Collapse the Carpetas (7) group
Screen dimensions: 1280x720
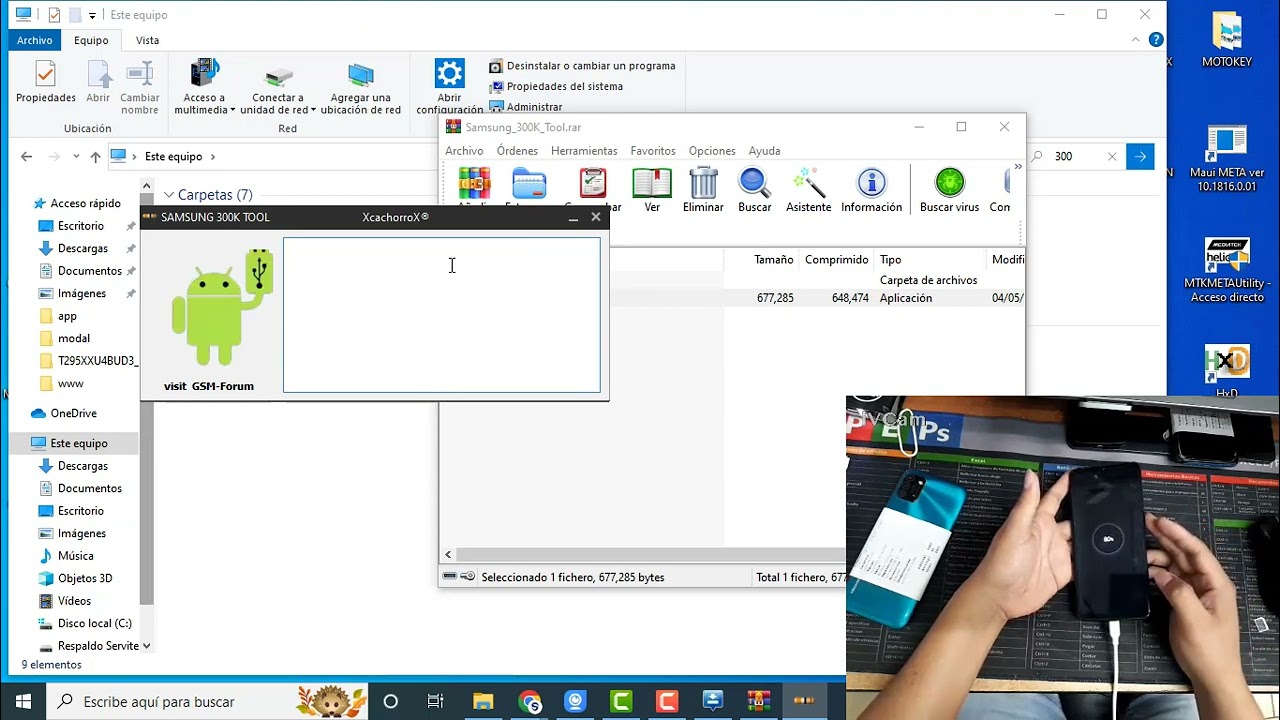click(169, 195)
